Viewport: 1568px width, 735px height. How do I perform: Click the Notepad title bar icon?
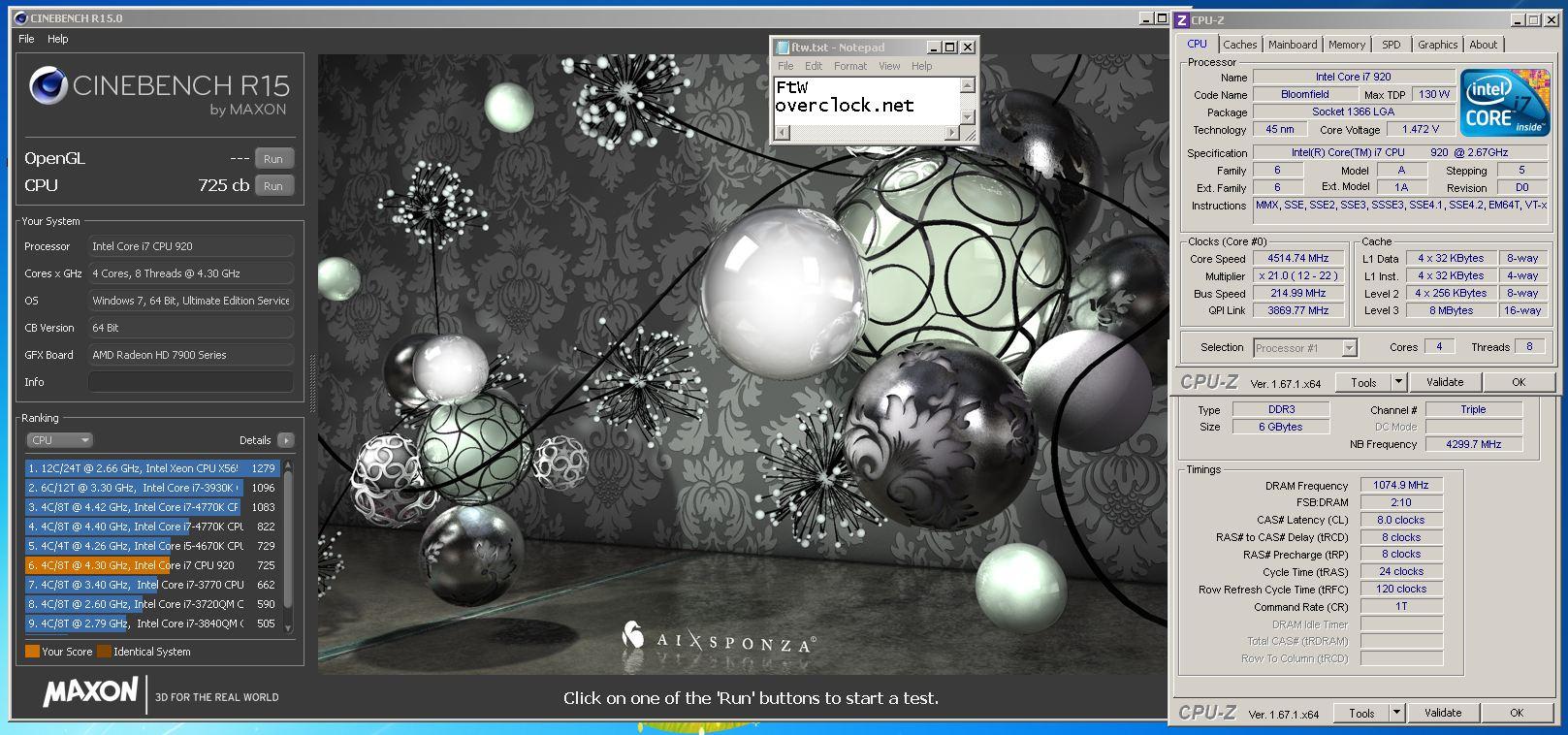point(782,48)
